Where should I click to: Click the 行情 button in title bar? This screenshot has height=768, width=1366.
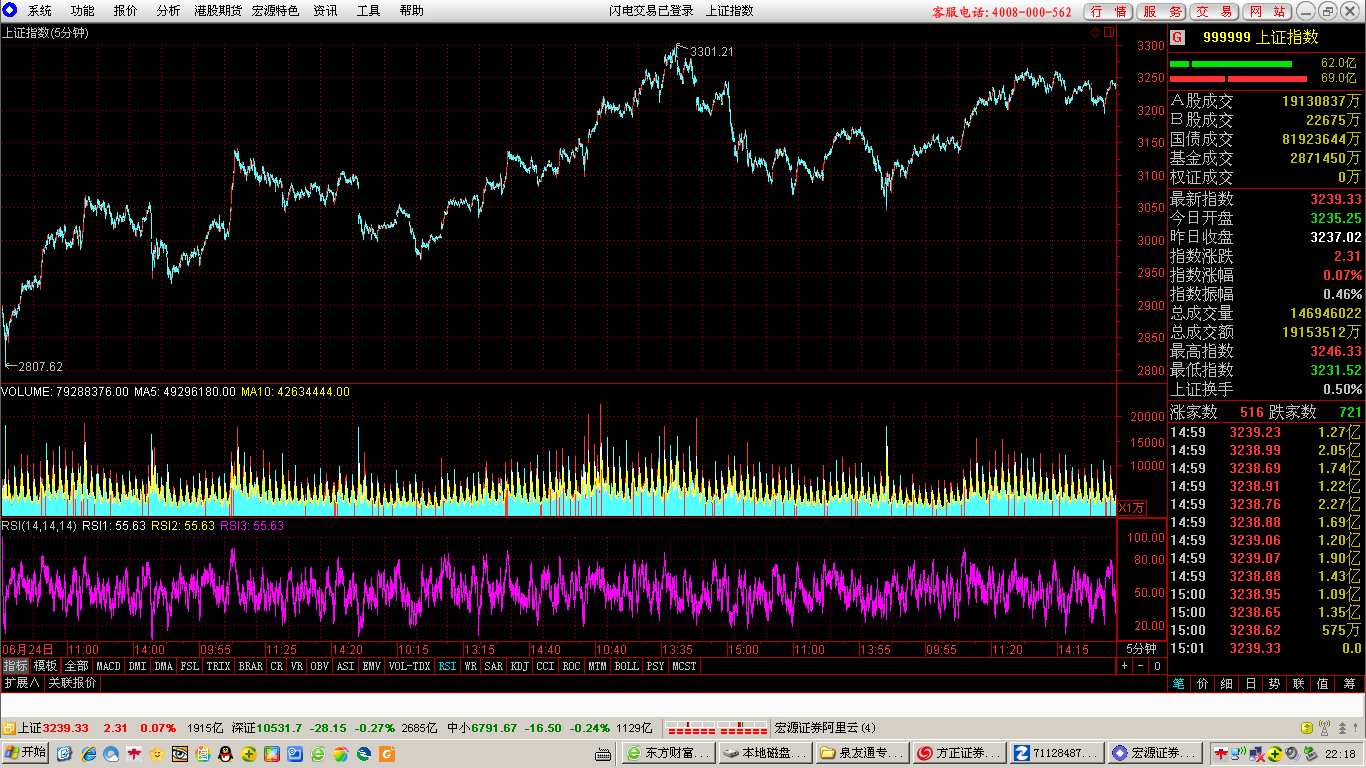1109,11
